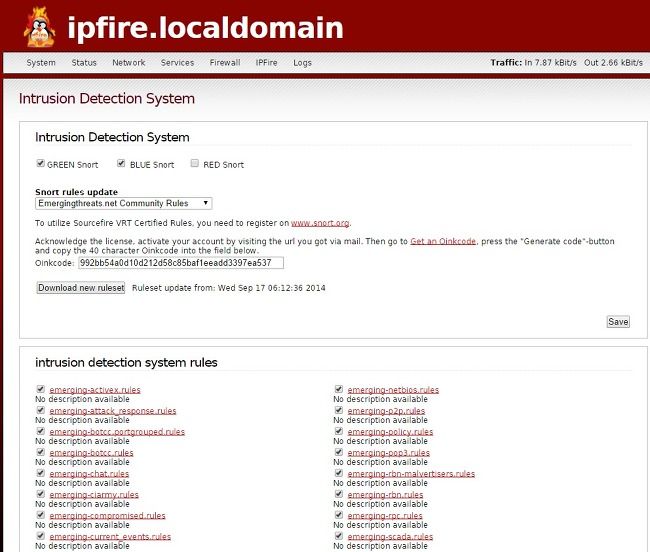Open the emerging-netbios.rules link

point(393,390)
